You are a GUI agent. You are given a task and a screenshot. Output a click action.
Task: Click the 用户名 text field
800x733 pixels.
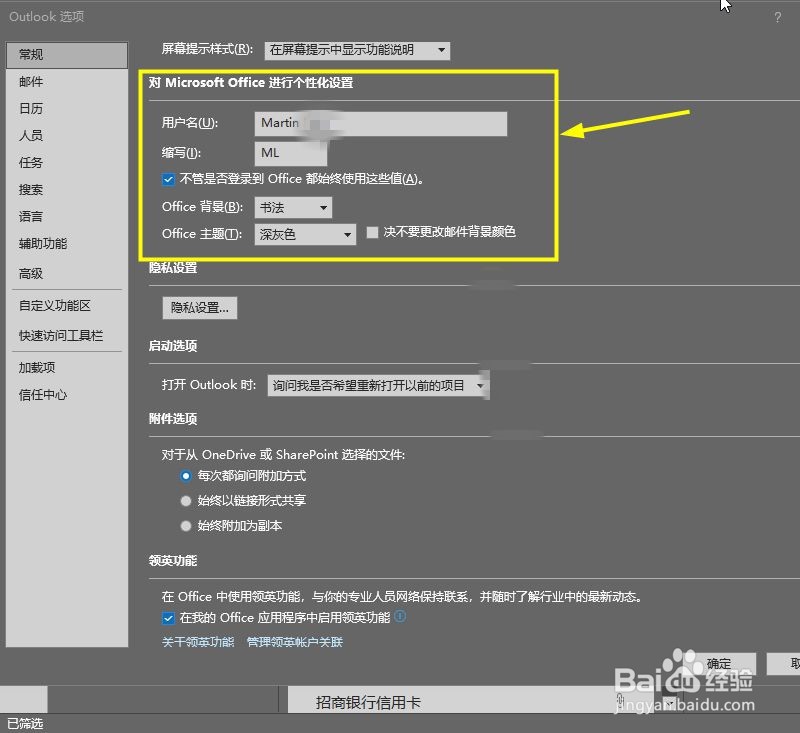coord(381,123)
